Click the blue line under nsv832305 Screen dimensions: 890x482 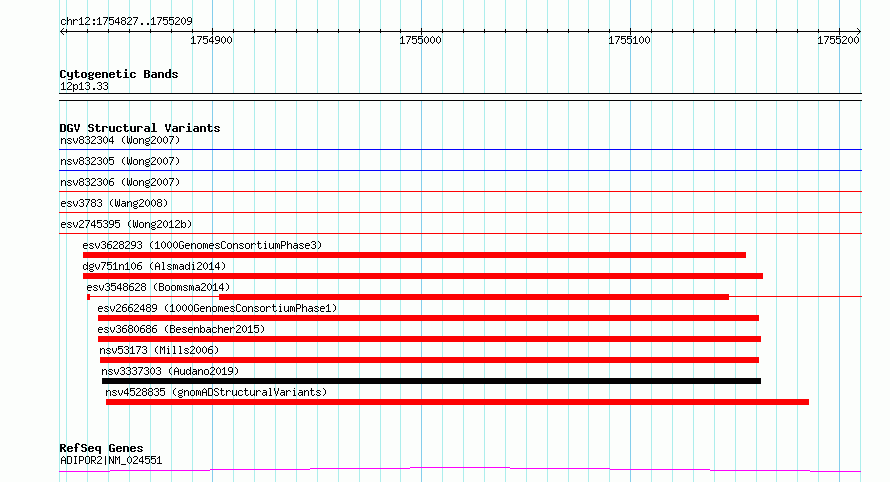pyautogui.click(x=460, y=171)
